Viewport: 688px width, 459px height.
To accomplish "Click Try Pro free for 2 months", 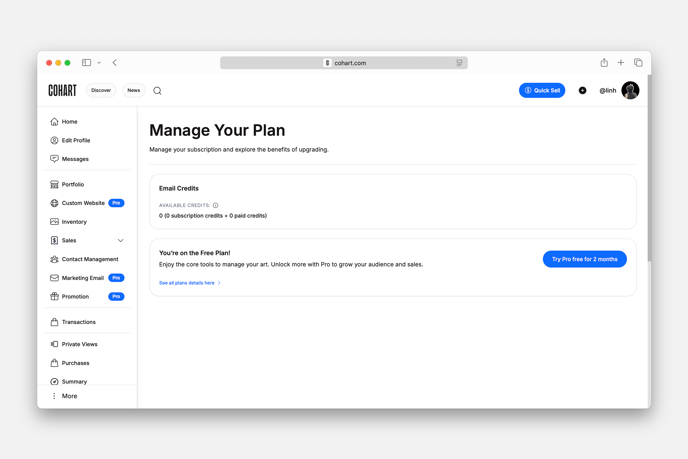I will click(584, 259).
